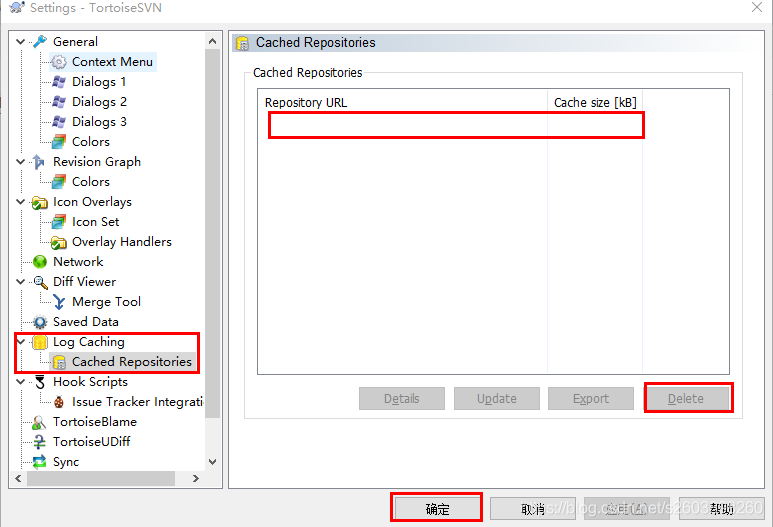The width and height of the screenshot is (773, 527).
Task: Sort by Cache size [kB] column
Action: [595, 102]
